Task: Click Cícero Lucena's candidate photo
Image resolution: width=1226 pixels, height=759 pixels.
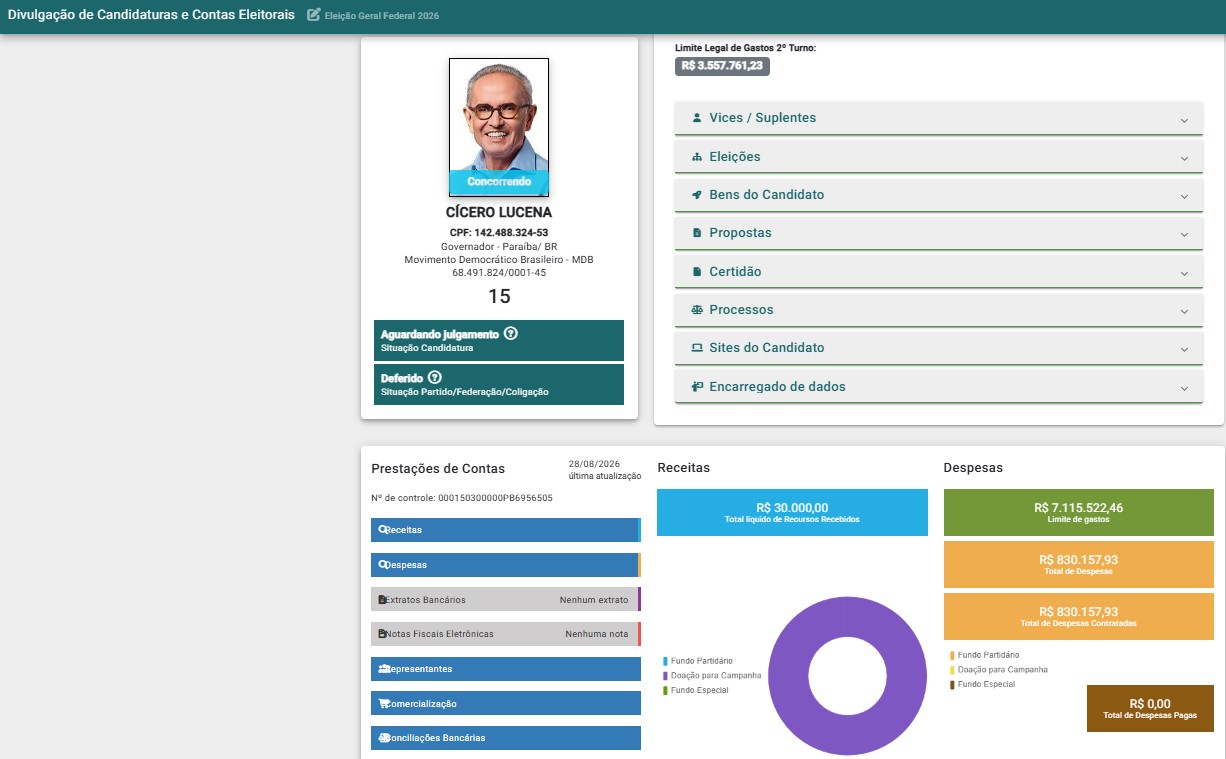Action: [499, 127]
